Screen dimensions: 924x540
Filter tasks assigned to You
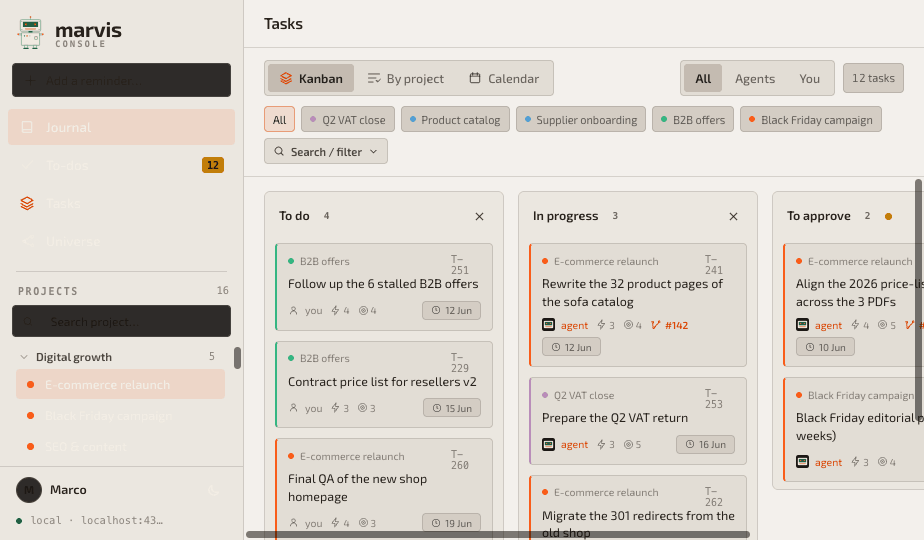point(810,78)
